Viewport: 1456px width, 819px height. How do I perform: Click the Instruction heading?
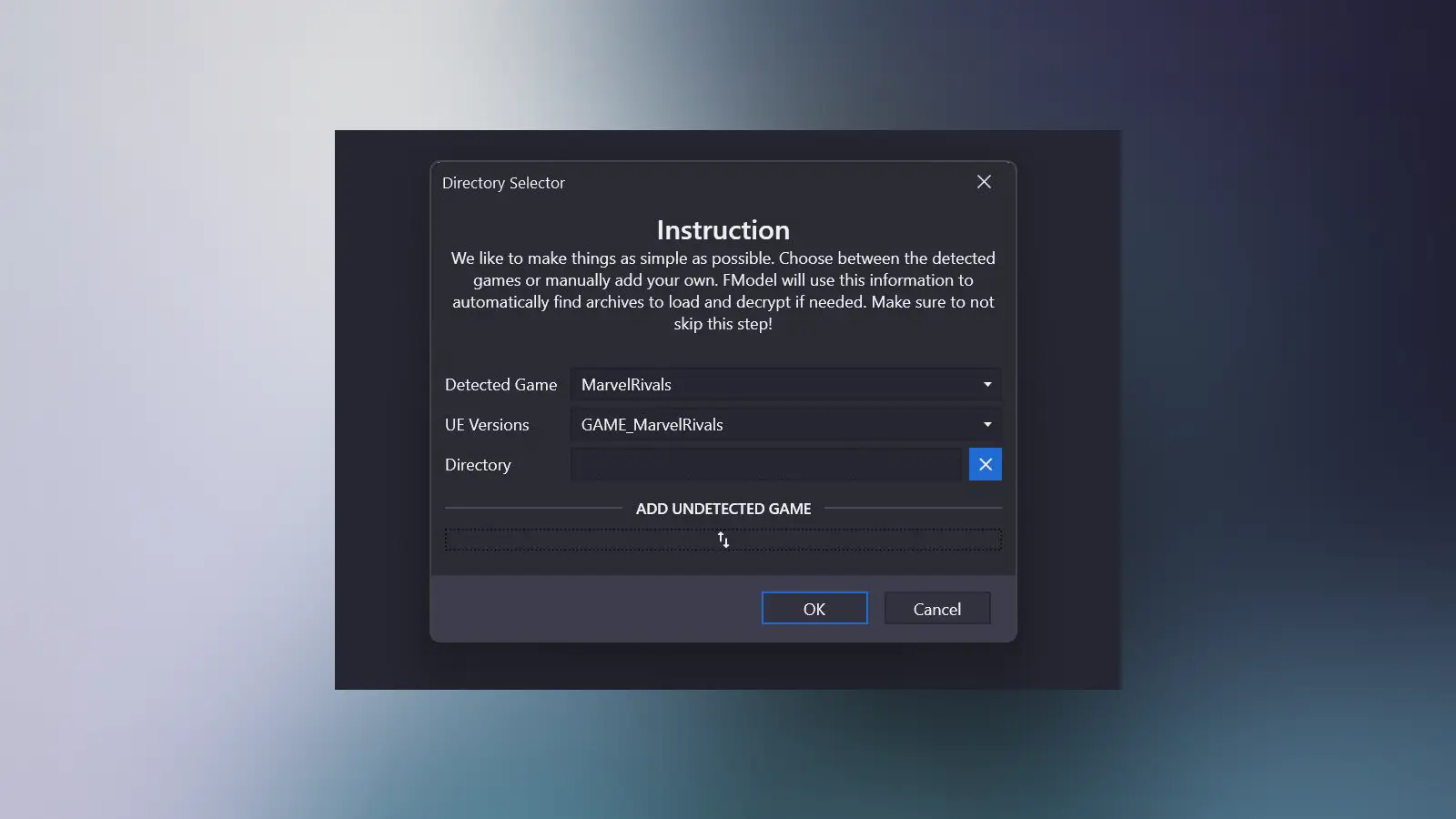click(723, 229)
